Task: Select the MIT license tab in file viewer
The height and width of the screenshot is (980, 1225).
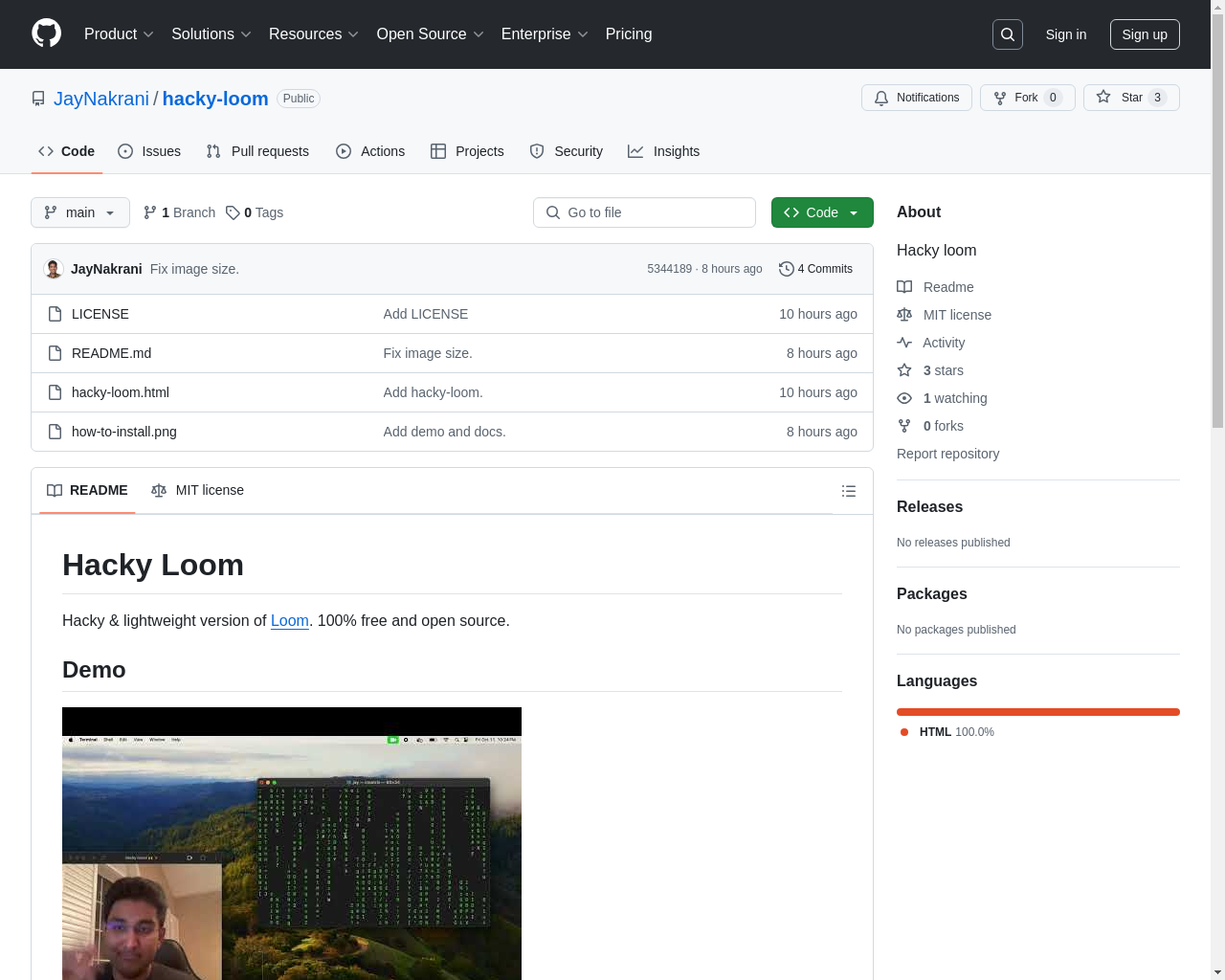Action: (198, 490)
